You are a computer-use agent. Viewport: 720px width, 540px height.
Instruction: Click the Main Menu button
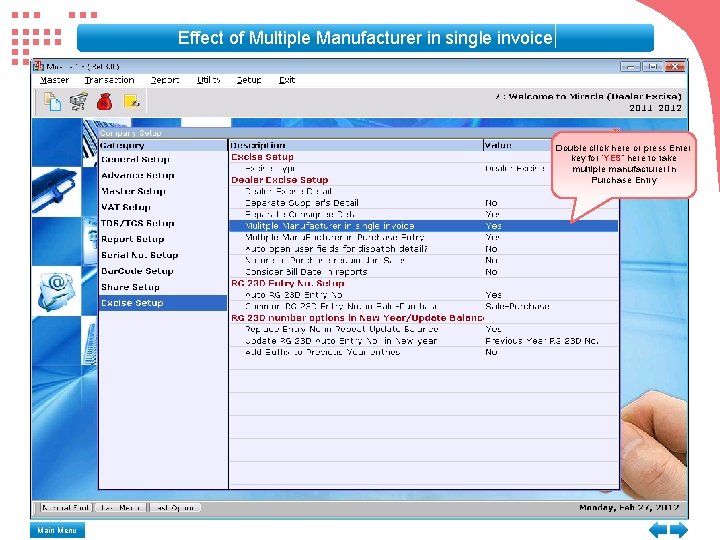coord(57,530)
